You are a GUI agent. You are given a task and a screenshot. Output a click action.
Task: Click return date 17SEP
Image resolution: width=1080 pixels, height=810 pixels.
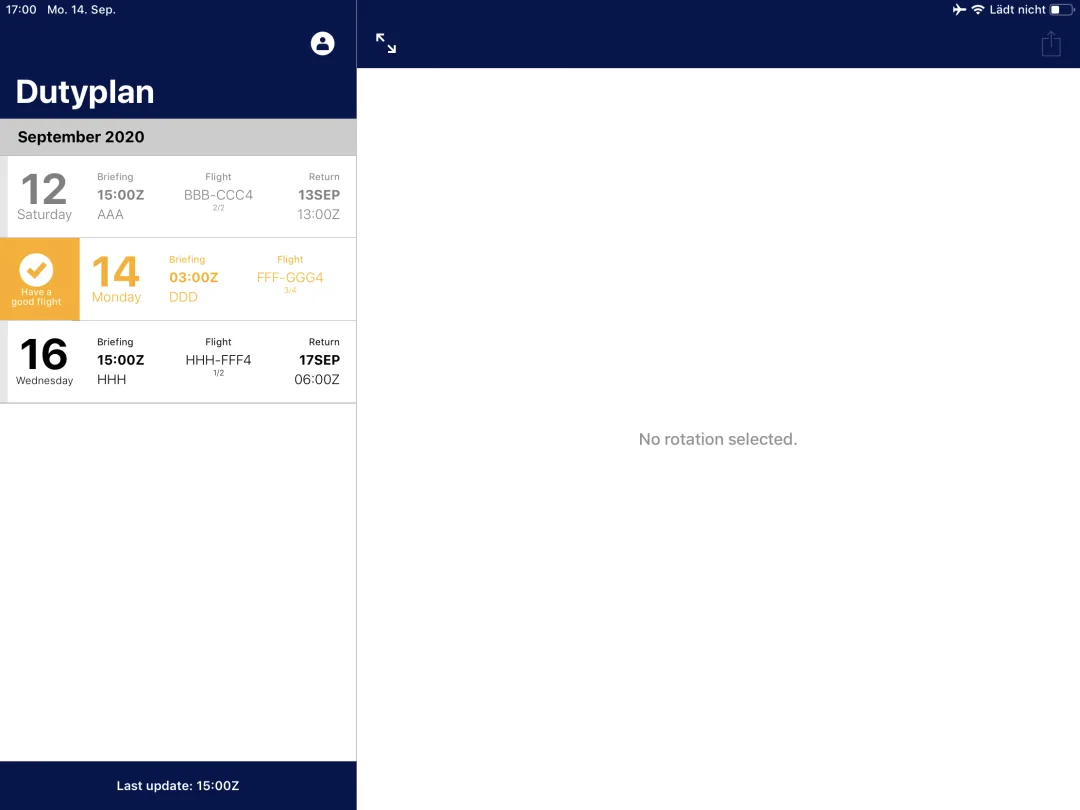click(319, 360)
